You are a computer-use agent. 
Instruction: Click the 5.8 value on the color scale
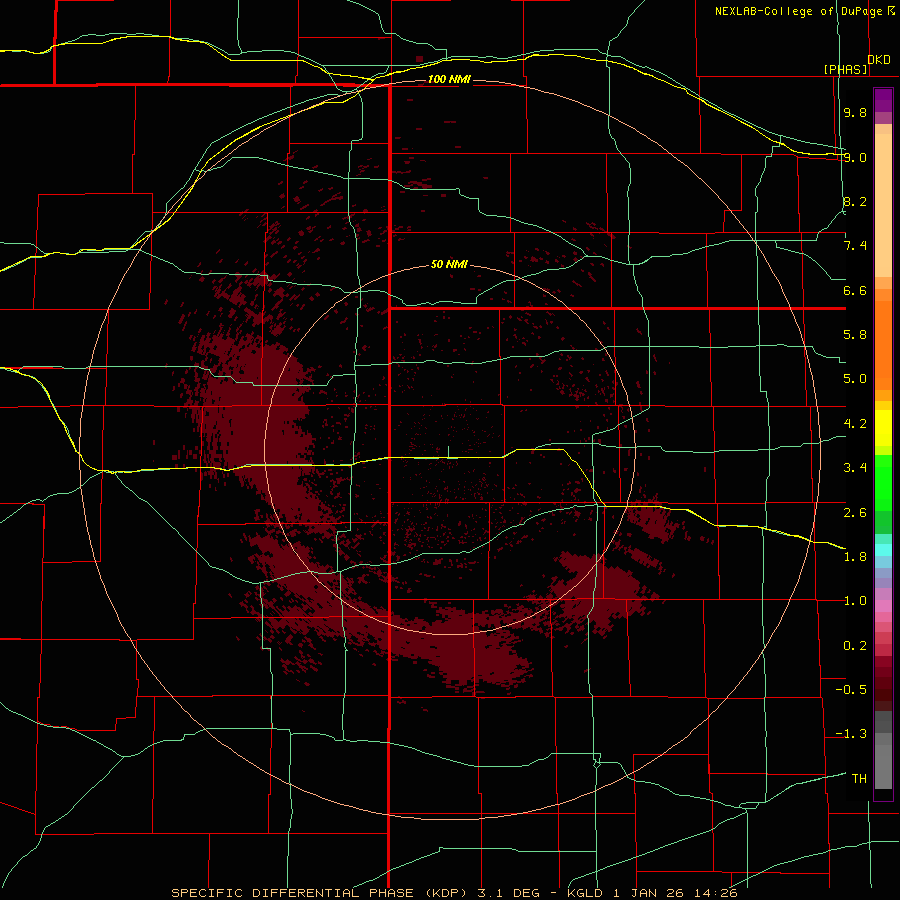855,335
